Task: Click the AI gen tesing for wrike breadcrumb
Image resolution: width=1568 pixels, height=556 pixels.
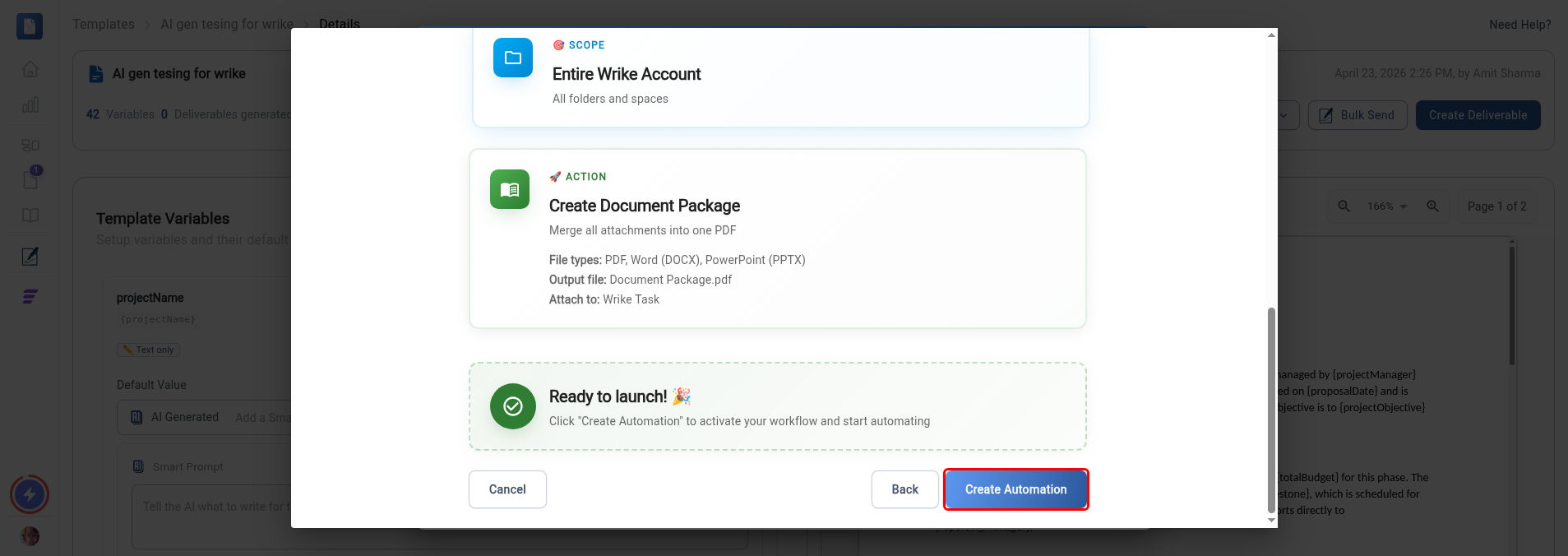Action: tap(227, 24)
